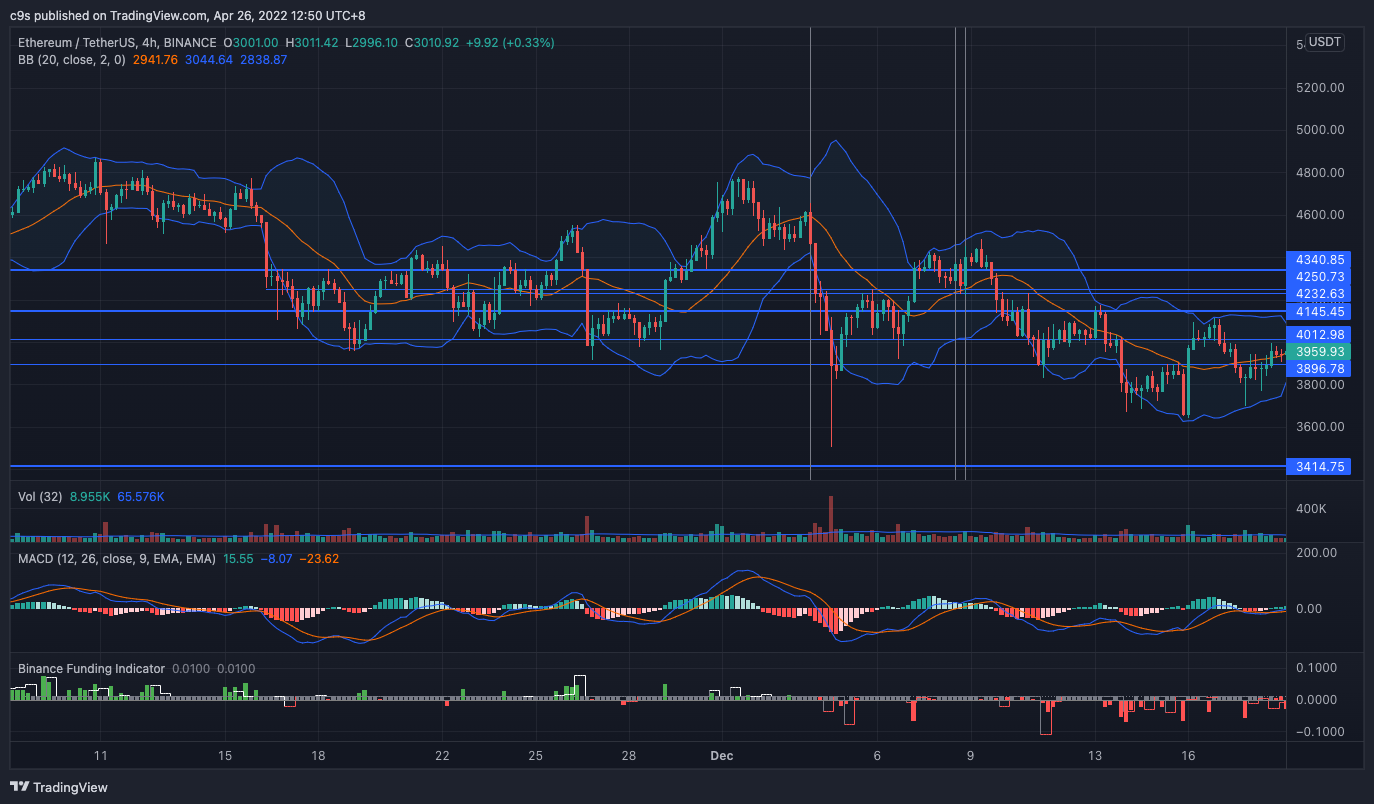Click the 3896.78 price tag
This screenshot has height=804, width=1374.
[1320, 369]
